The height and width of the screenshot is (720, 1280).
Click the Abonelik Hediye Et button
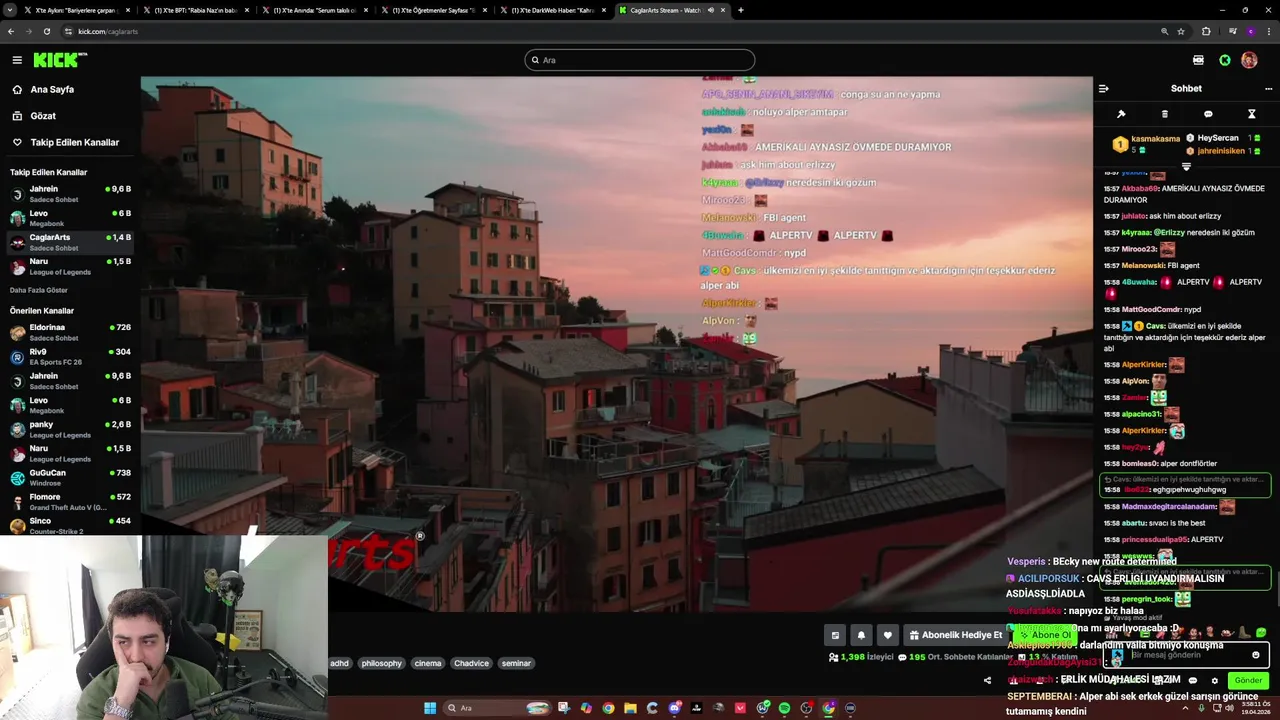coord(955,635)
